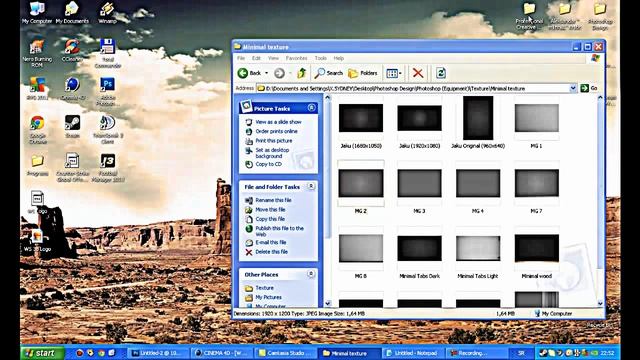This screenshot has width=640, height=360.
Task: Select the Minimal Tabs Dark thumbnail
Action: point(419,248)
